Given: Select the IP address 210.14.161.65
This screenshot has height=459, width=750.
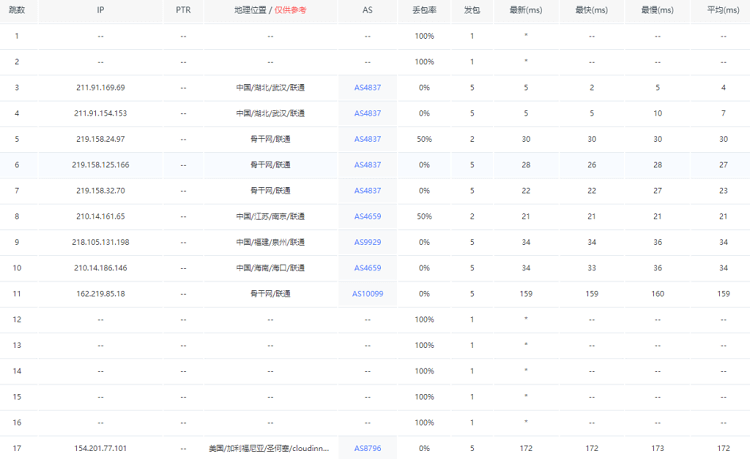Looking at the screenshot, I should [100, 216].
